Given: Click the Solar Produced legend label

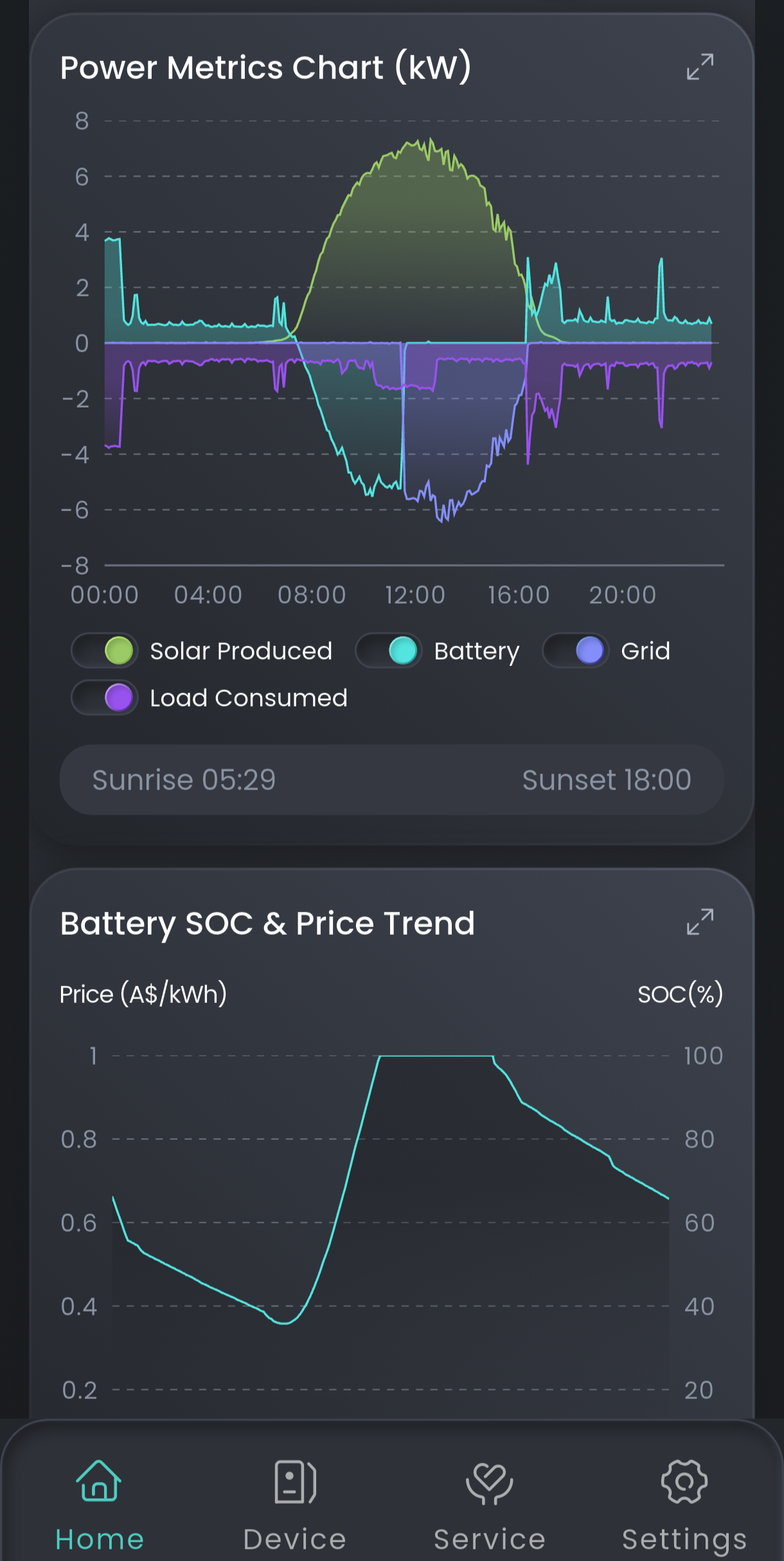Looking at the screenshot, I should [x=241, y=651].
